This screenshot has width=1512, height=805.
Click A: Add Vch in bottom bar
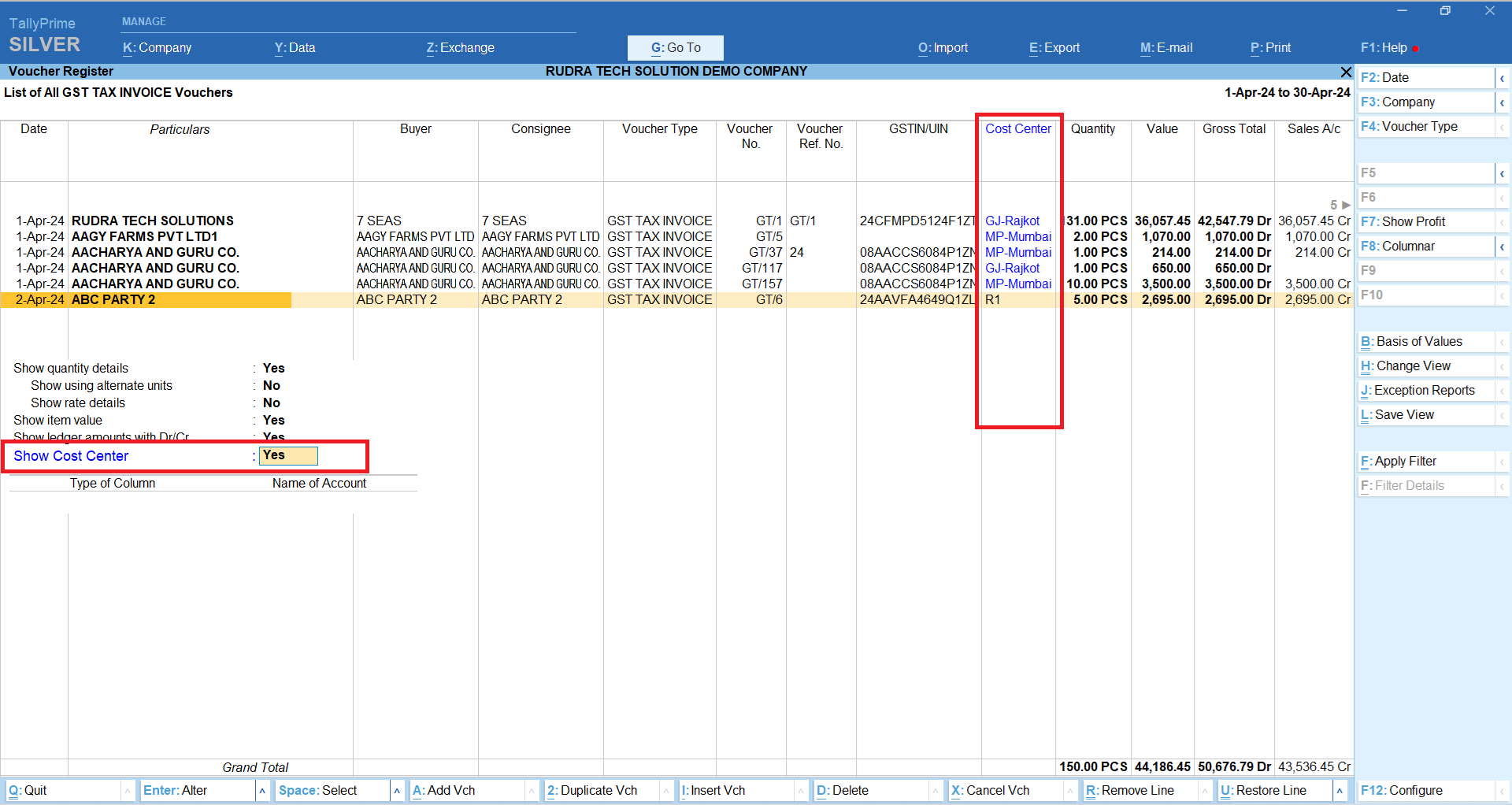point(444,791)
